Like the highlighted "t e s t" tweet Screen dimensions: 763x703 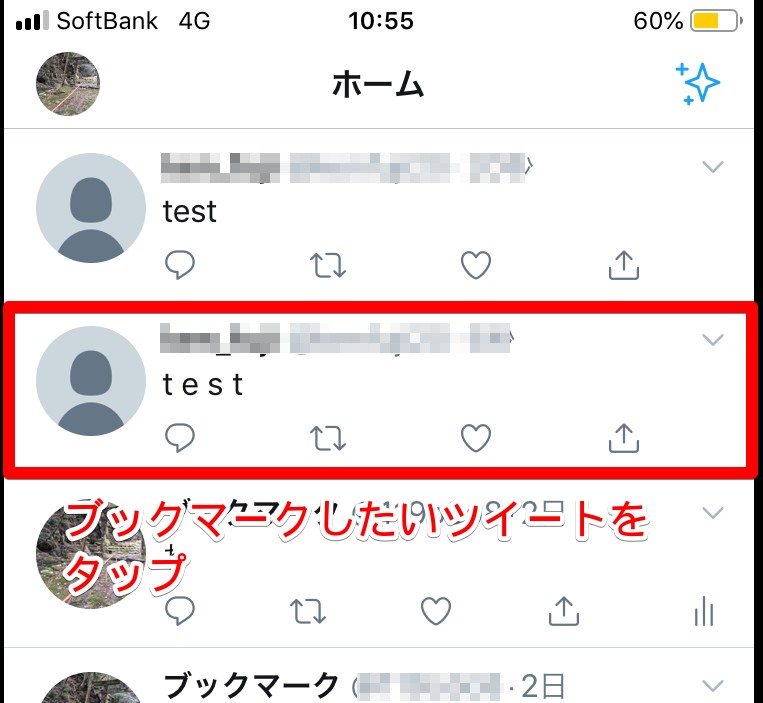pos(476,438)
